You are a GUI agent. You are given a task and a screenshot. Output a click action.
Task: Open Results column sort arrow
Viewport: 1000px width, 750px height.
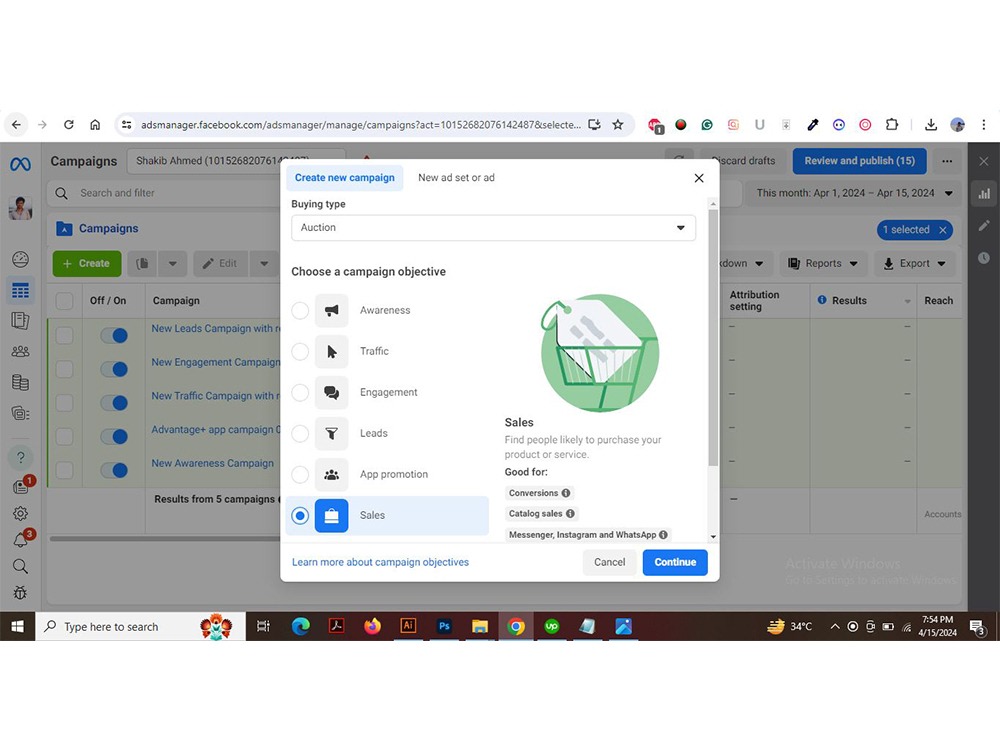pos(908,301)
